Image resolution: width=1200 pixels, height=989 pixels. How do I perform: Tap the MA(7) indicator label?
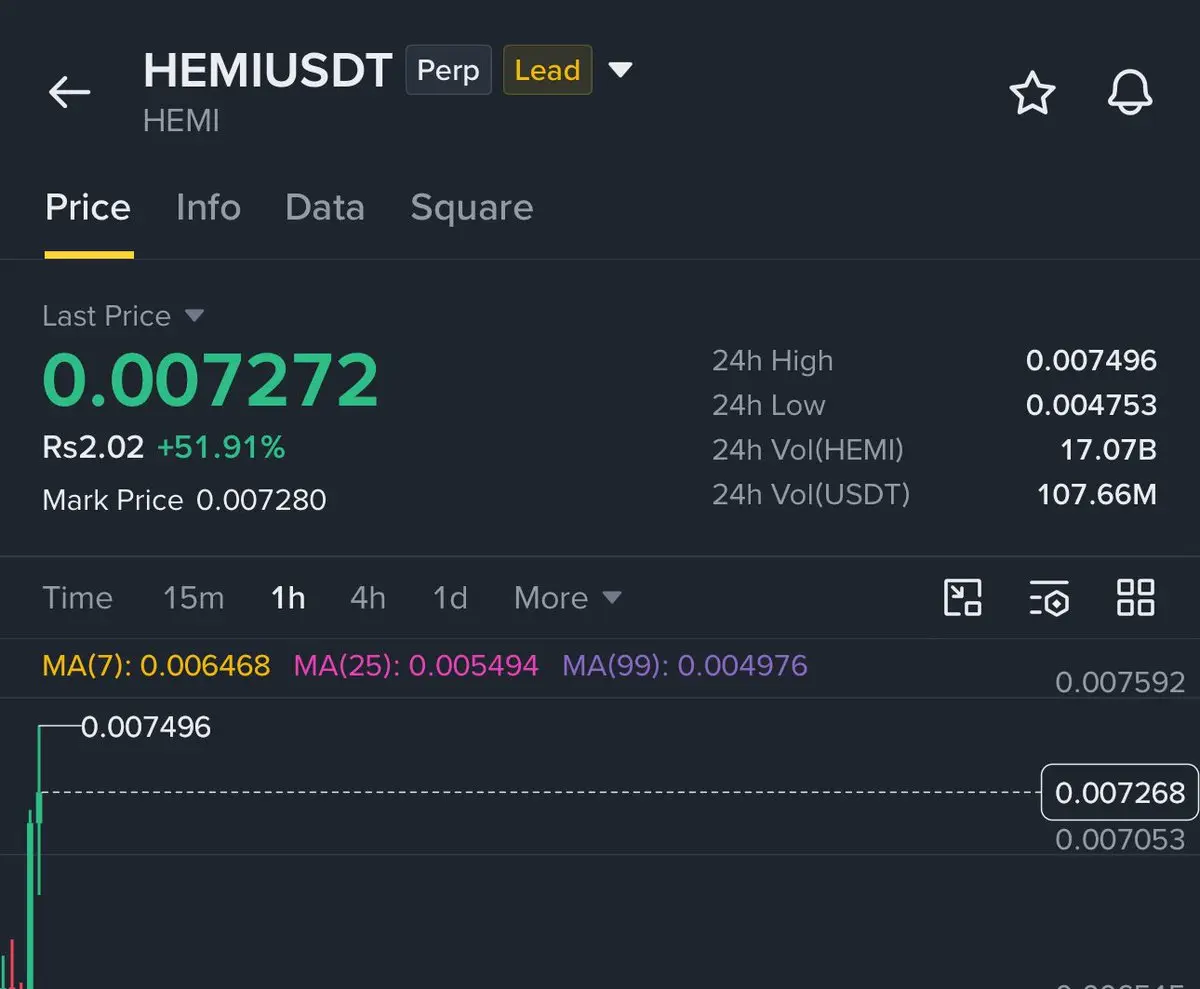pyautogui.click(x=156, y=665)
